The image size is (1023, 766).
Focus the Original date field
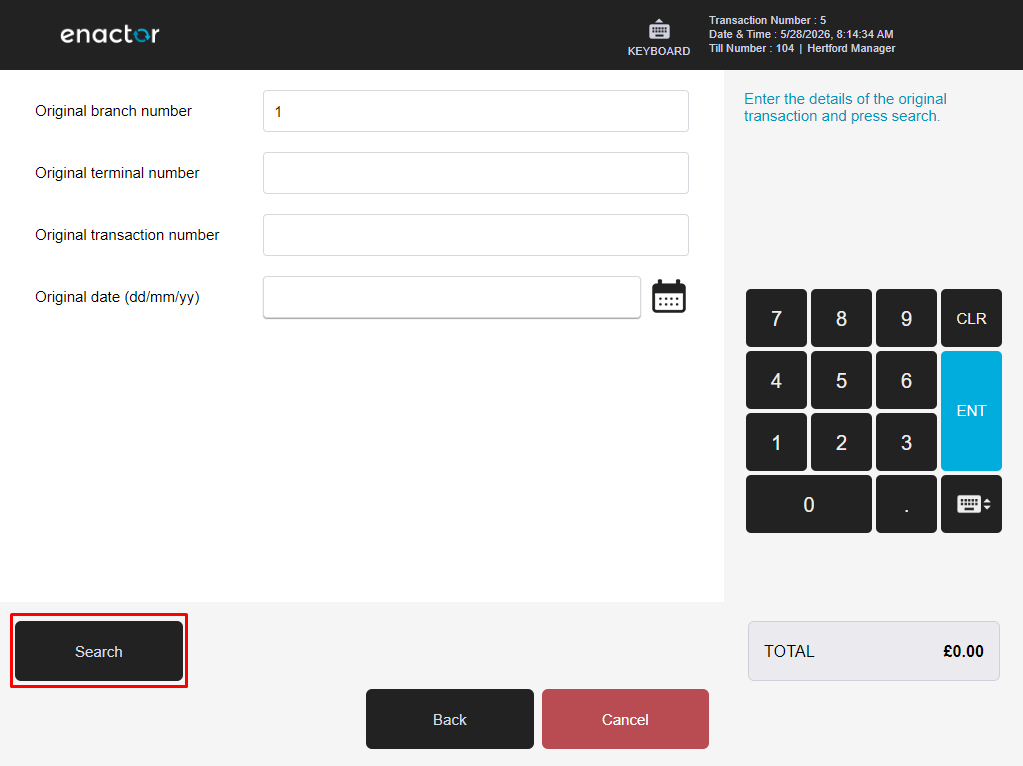451,297
